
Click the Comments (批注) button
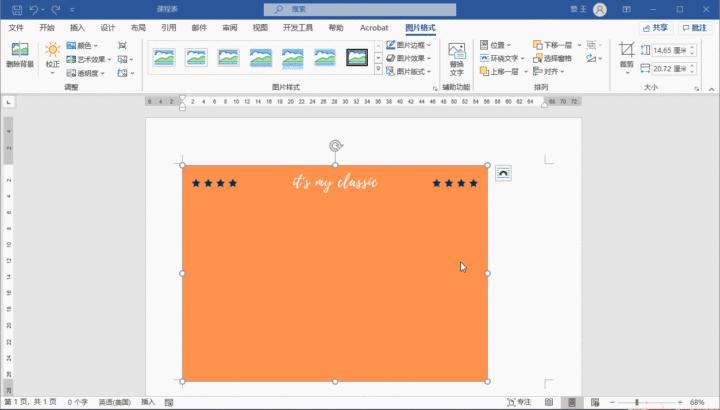click(695, 28)
